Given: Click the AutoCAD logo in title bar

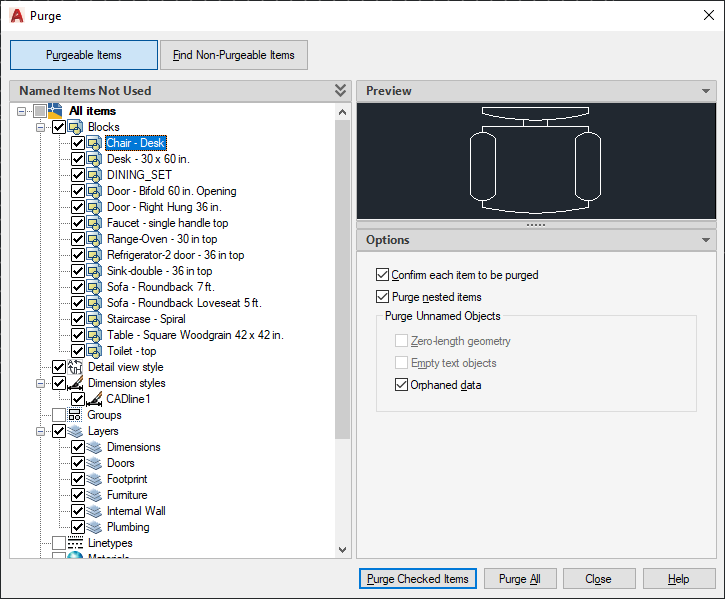Looking at the screenshot, I should 17,16.
